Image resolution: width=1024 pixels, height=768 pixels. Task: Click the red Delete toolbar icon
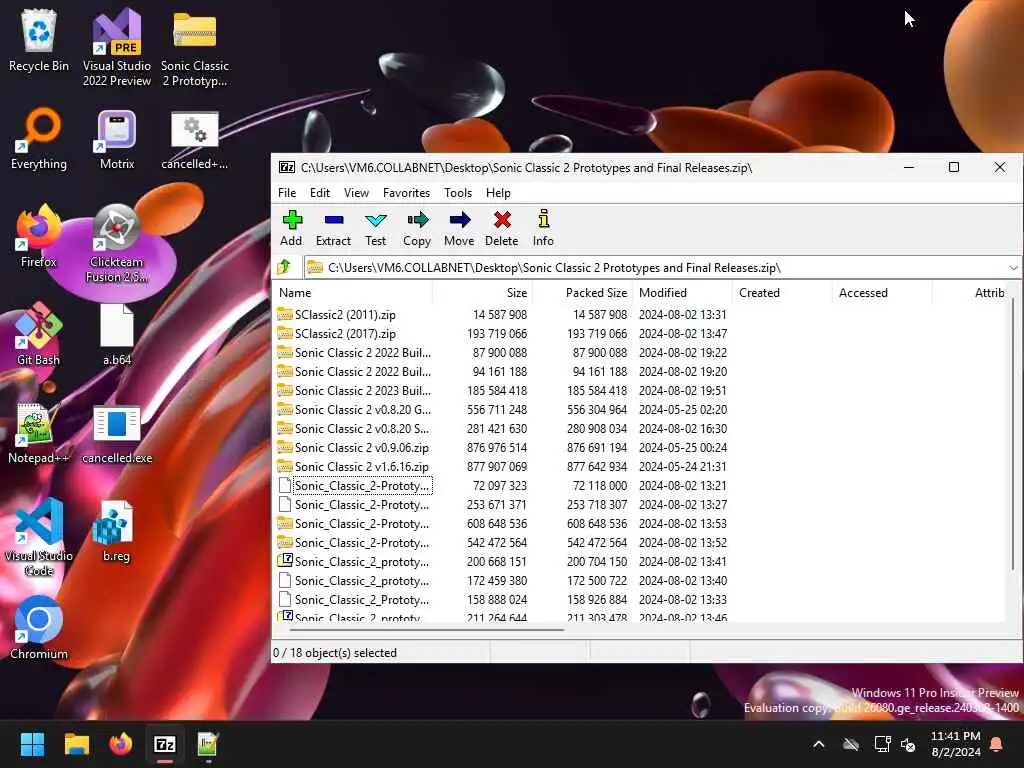(502, 228)
